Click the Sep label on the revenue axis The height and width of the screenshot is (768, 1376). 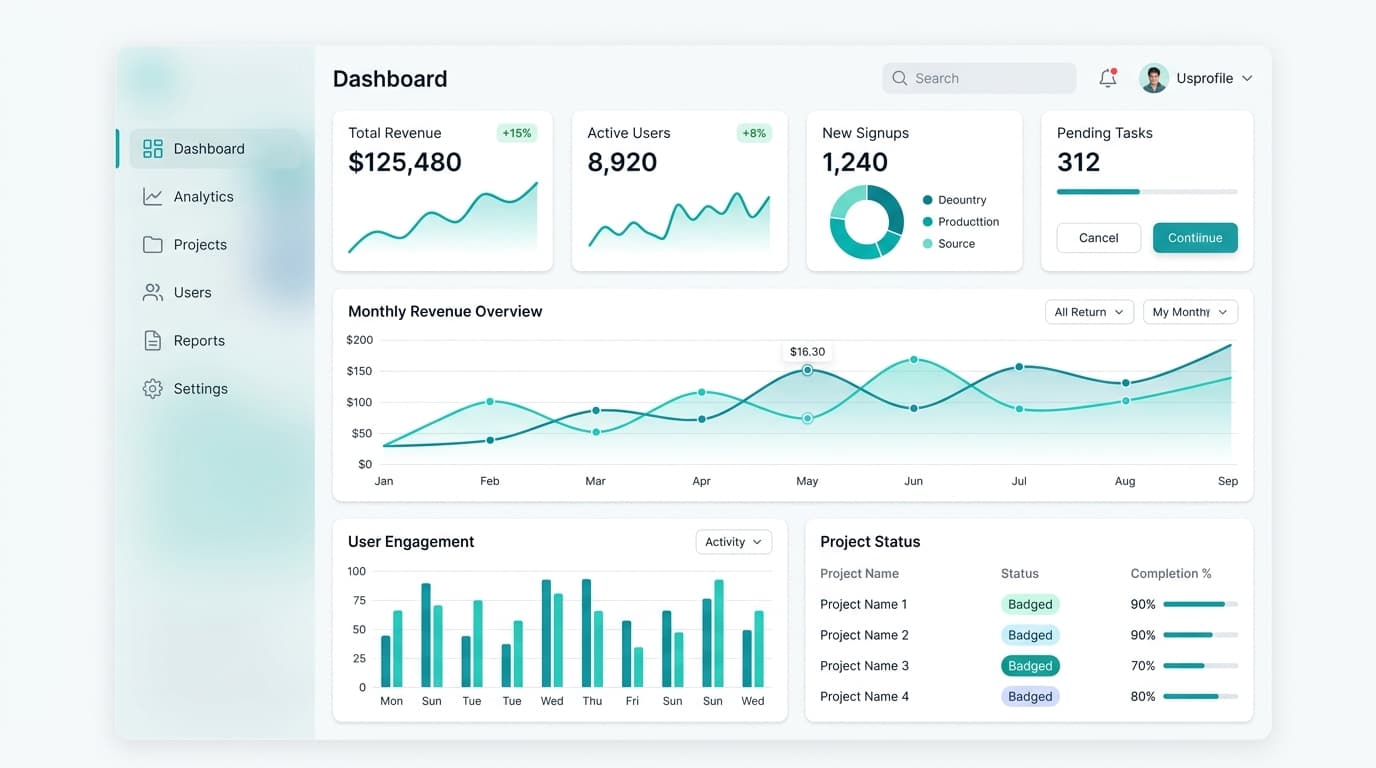(1228, 481)
